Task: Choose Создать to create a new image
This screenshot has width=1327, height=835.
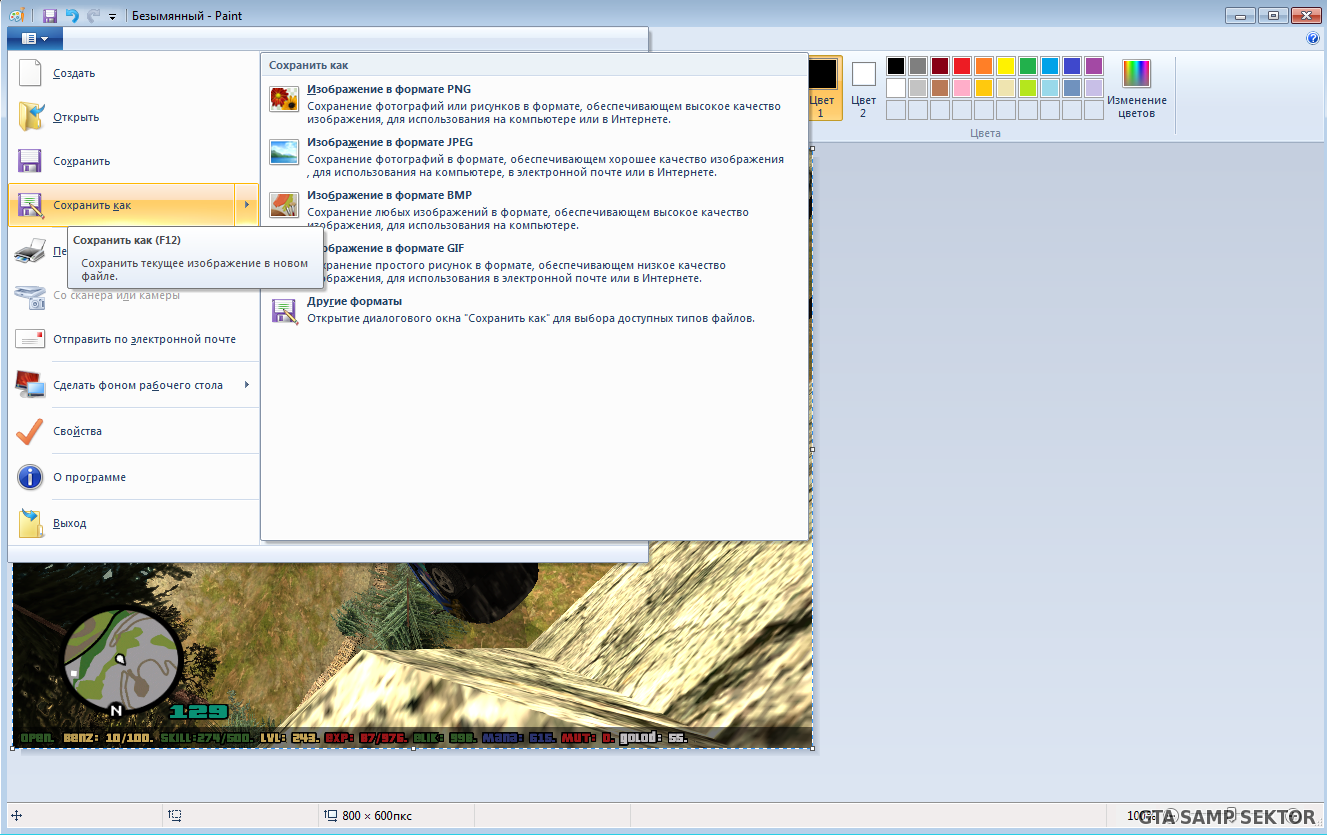Action: coord(133,73)
